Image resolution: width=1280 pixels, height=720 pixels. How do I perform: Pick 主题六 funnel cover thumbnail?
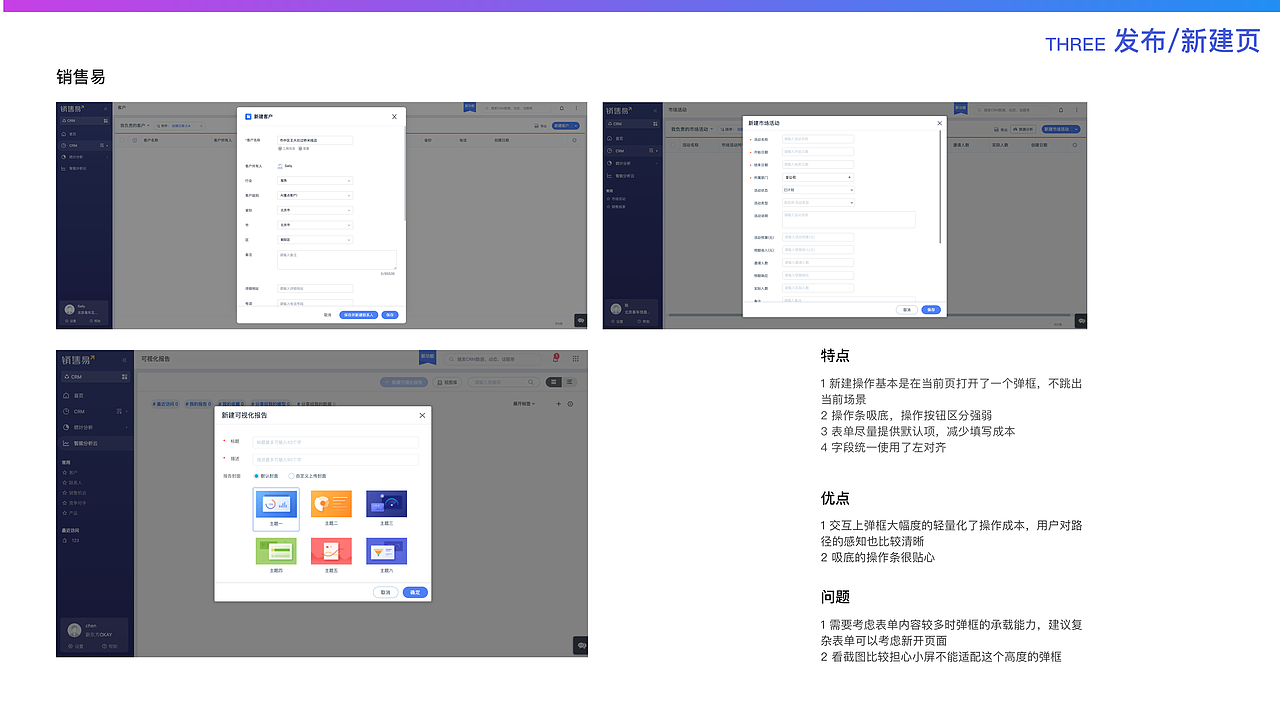[386, 551]
